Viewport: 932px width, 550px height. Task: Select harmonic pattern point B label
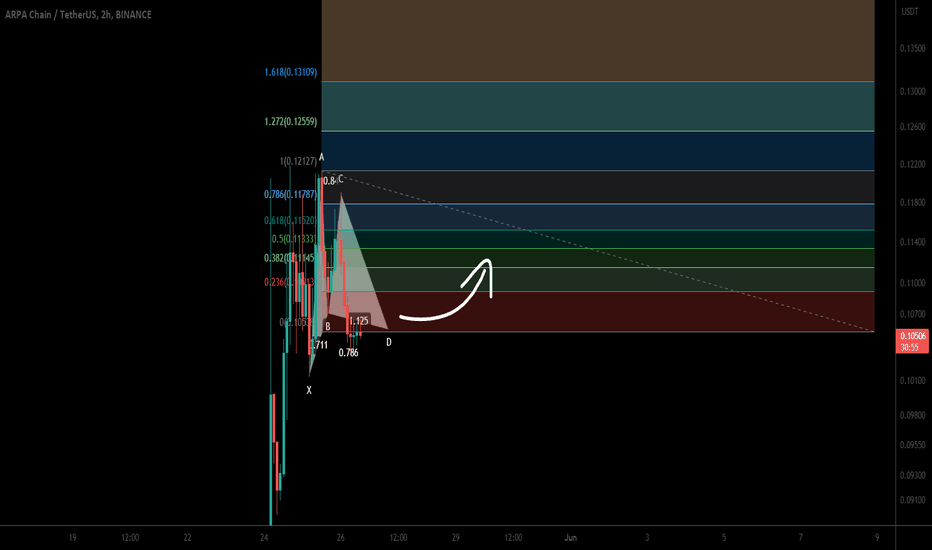pyautogui.click(x=328, y=326)
